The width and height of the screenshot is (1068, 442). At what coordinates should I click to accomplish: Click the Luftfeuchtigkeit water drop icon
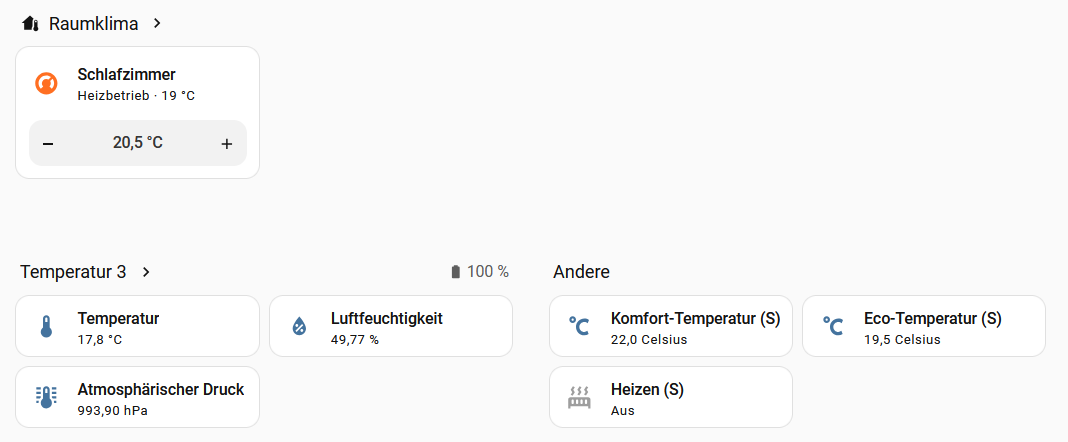point(299,327)
